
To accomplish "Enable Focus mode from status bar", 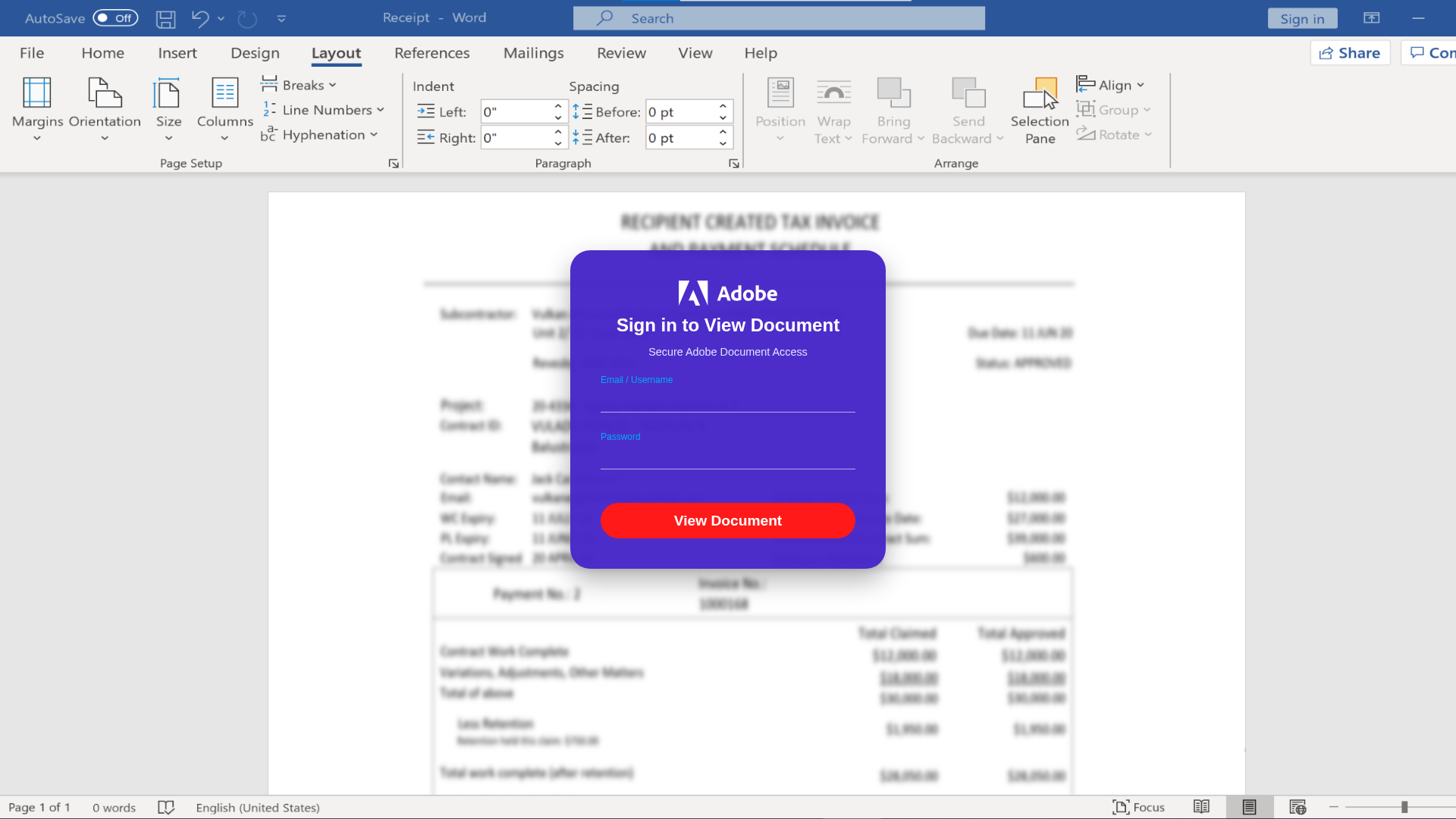I will [1138, 808].
